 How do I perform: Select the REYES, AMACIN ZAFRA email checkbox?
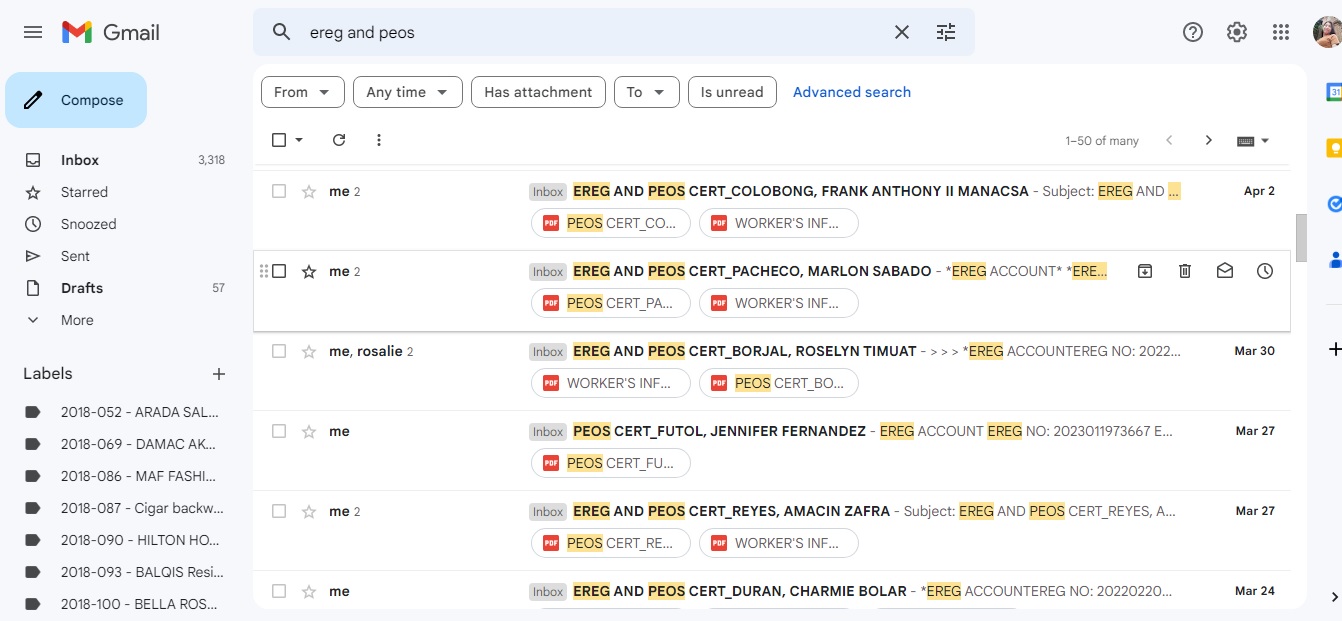279,511
